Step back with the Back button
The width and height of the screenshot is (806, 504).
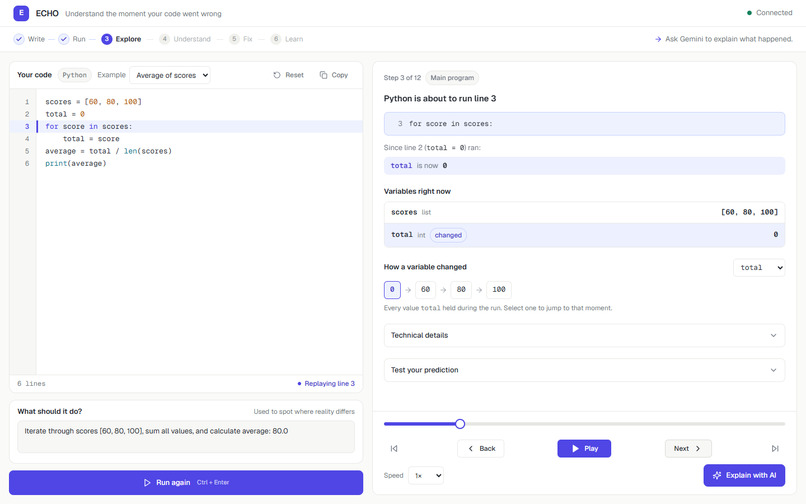(481, 448)
